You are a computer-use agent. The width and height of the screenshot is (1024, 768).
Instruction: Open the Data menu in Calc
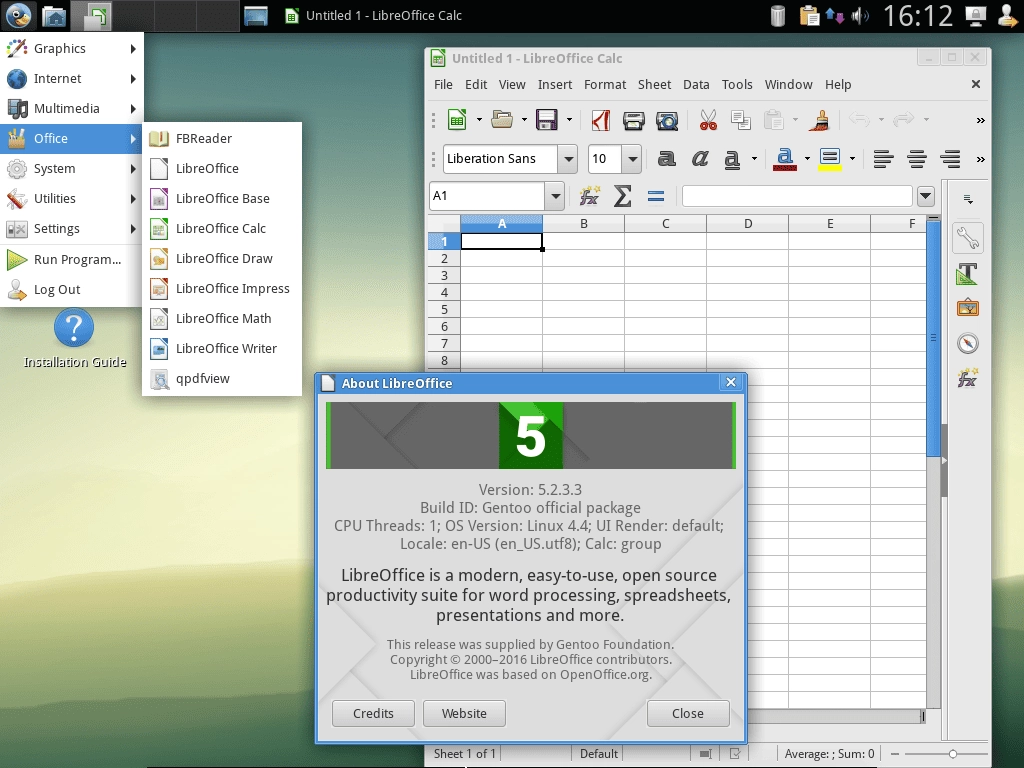tap(696, 84)
